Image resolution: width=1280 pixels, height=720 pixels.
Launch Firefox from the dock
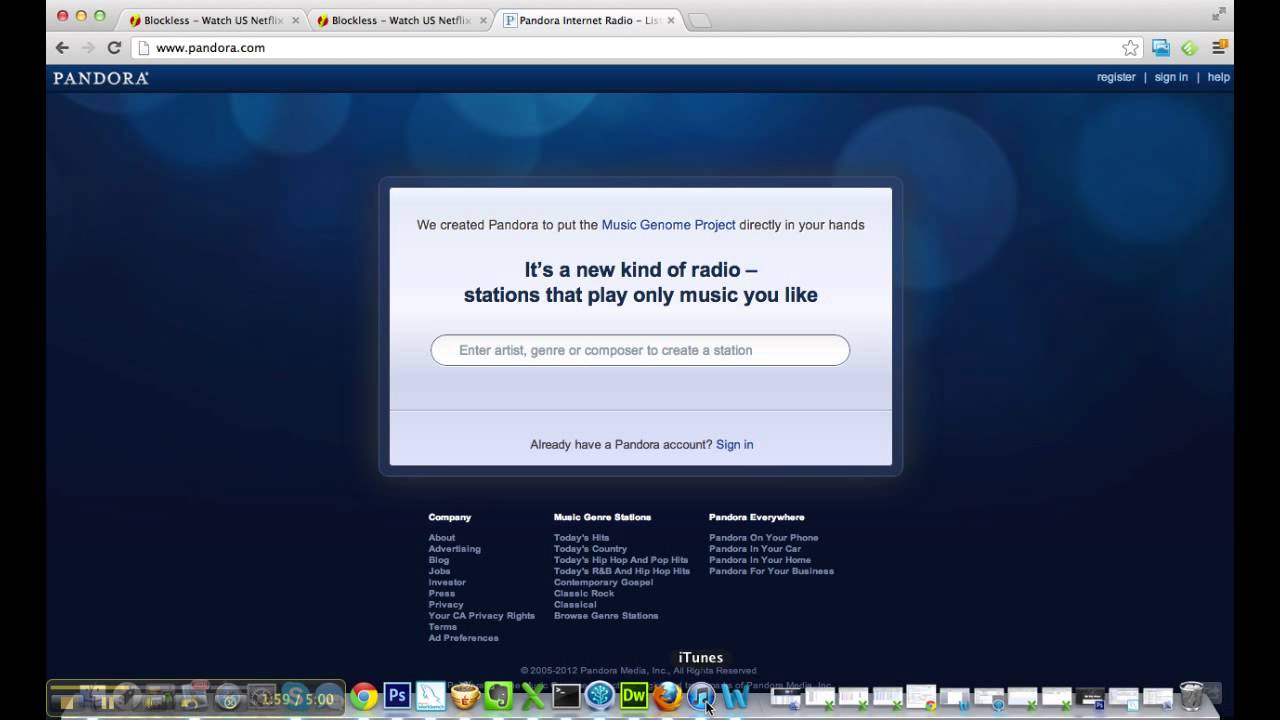pyautogui.click(x=667, y=696)
